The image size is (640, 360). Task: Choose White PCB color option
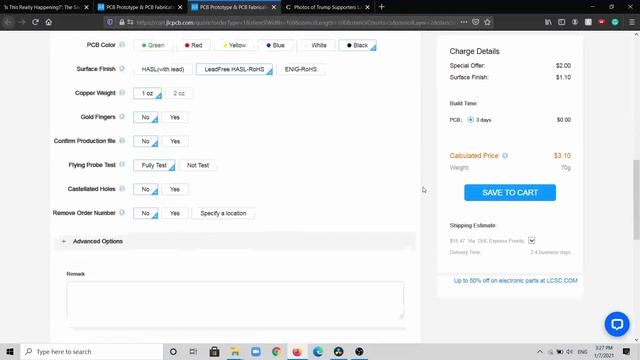pos(316,45)
